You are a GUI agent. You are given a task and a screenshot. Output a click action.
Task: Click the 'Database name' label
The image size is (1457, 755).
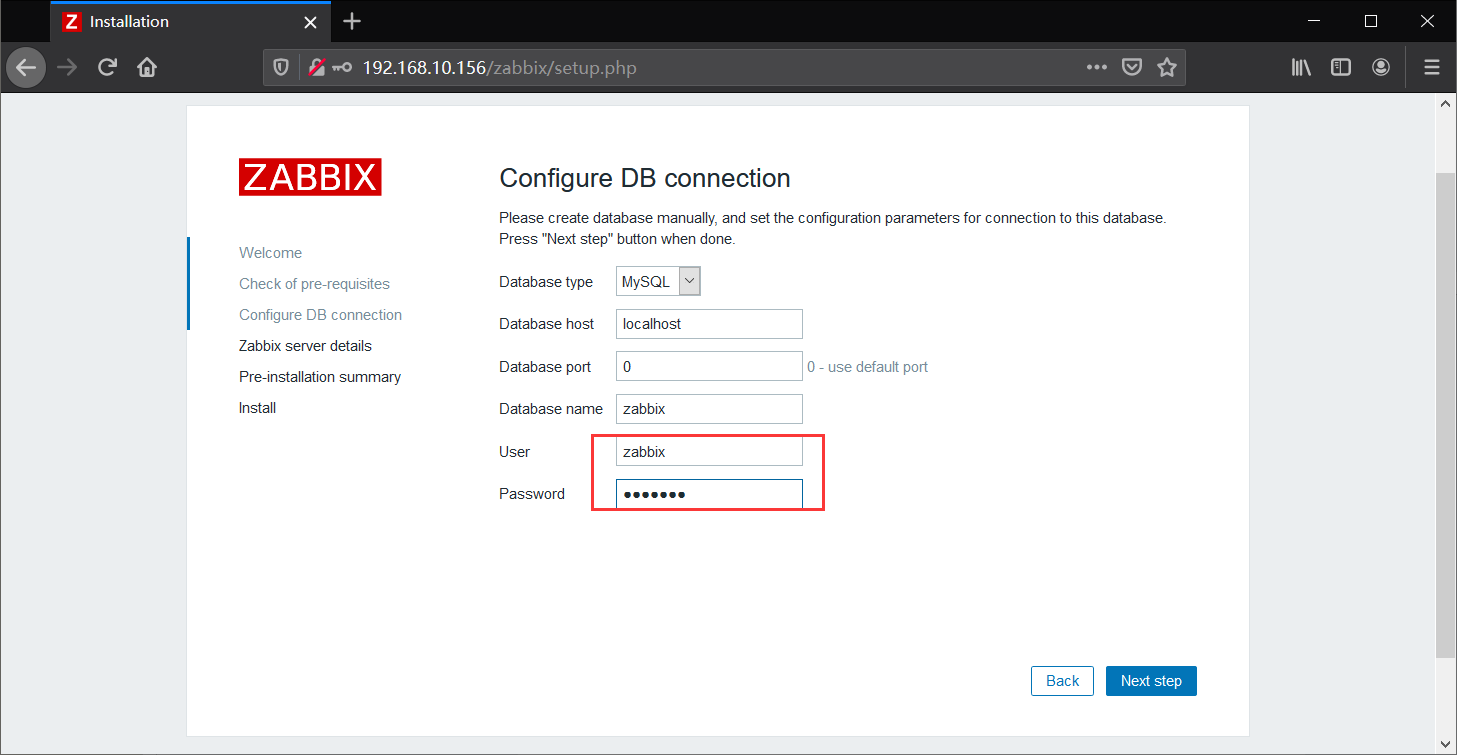coord(551,409)
